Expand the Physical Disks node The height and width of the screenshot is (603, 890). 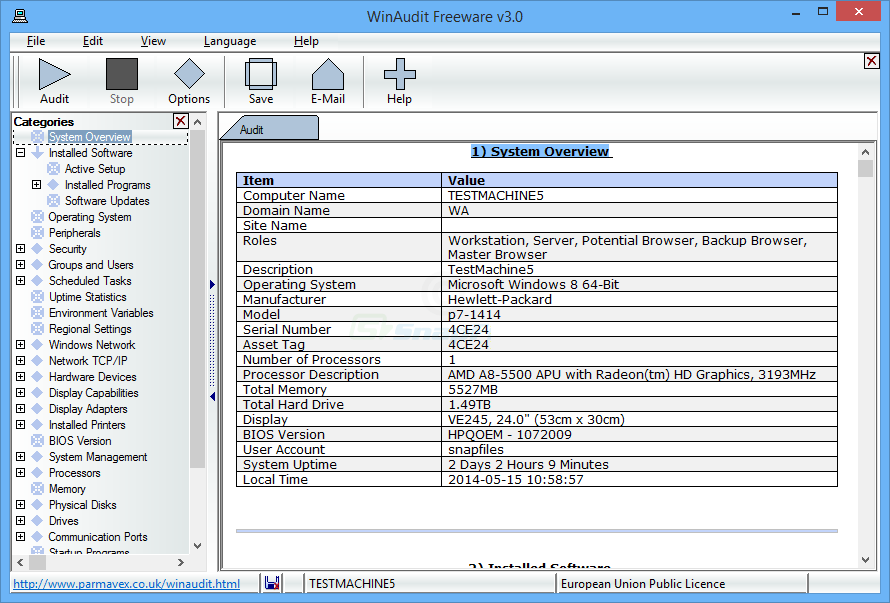(x=20, y=504)
